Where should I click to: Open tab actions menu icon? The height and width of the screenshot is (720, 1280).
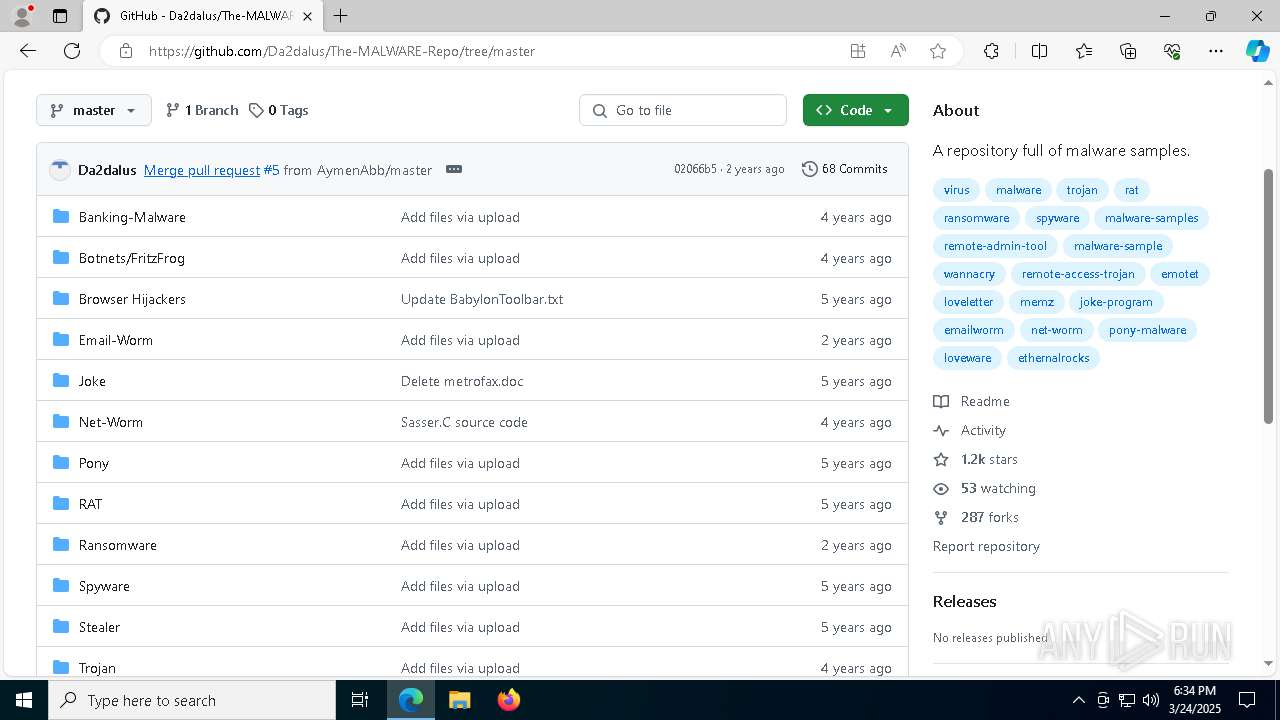(60, 16)
